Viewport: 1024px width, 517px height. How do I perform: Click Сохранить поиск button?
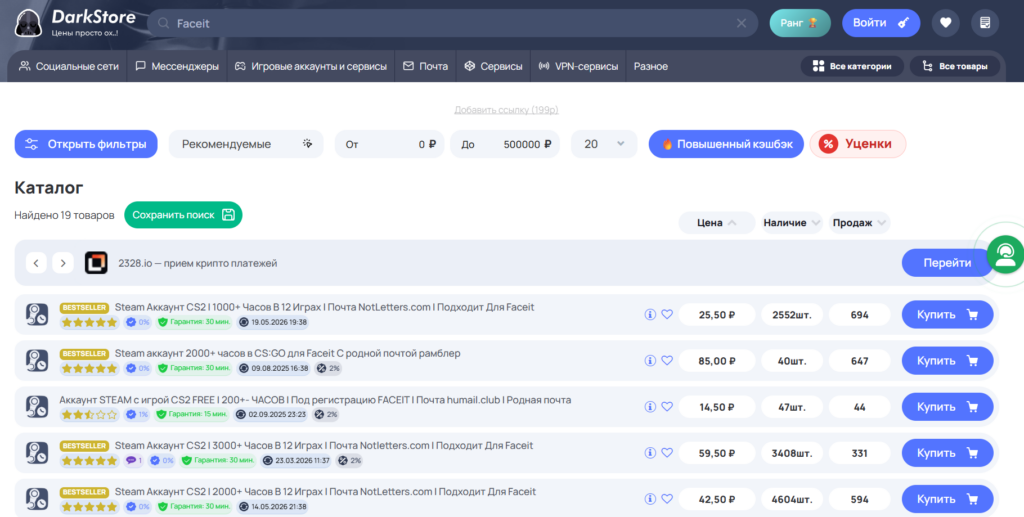pyautogui.click(x=184, y=215)
